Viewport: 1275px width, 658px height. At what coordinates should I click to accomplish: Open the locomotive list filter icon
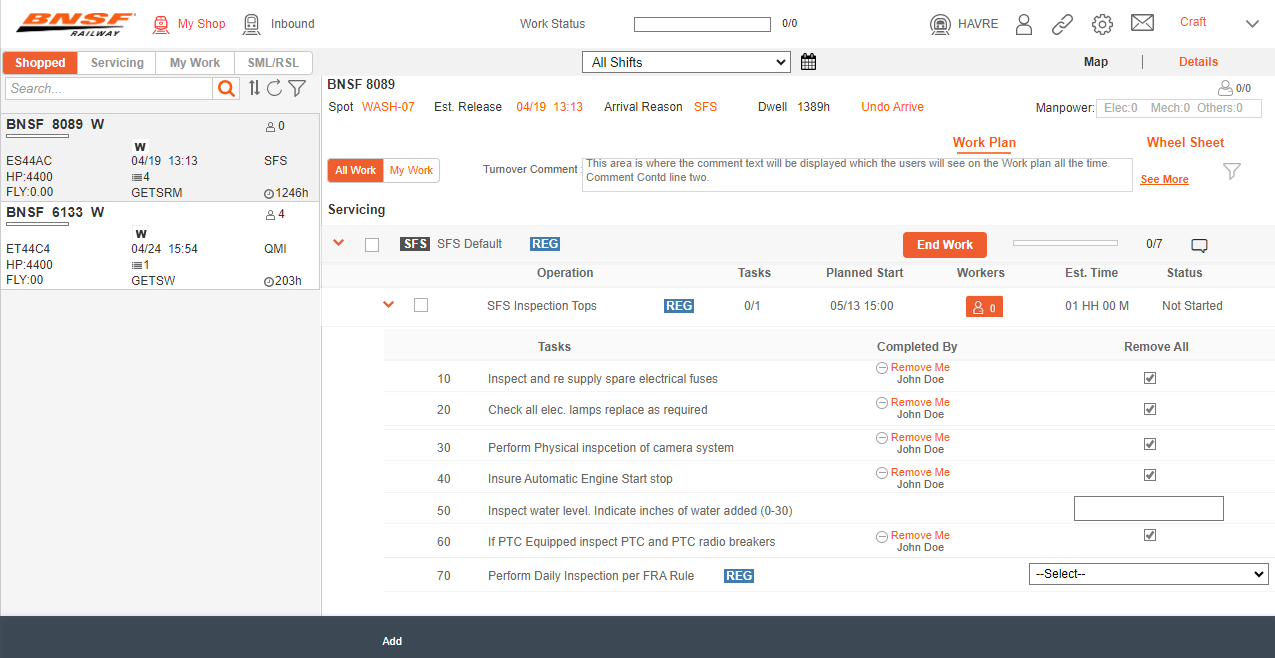pyautogui.click(x=297, y=88)
